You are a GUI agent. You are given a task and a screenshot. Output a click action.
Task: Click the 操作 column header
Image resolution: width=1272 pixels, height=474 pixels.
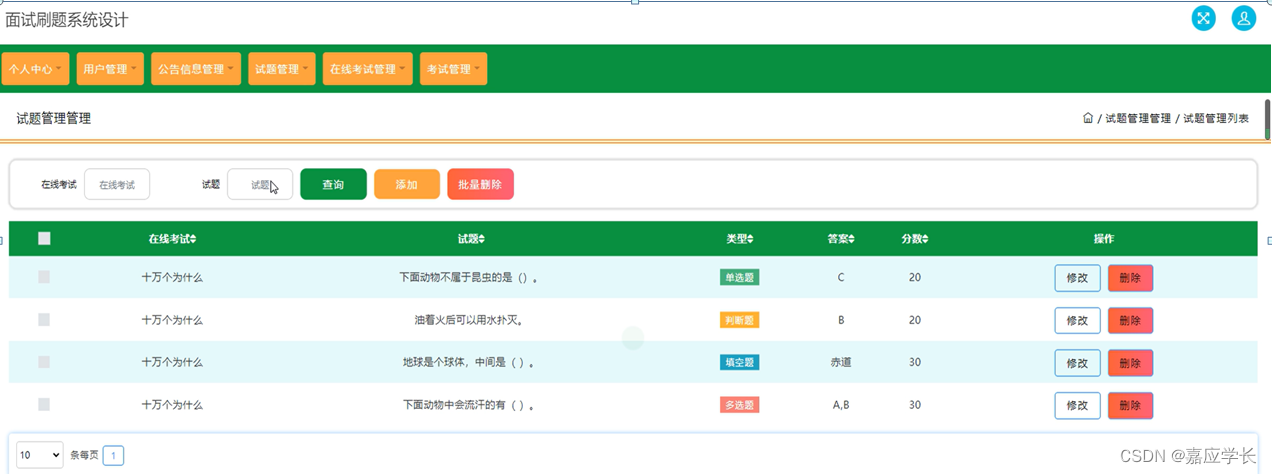[1104, 239]
